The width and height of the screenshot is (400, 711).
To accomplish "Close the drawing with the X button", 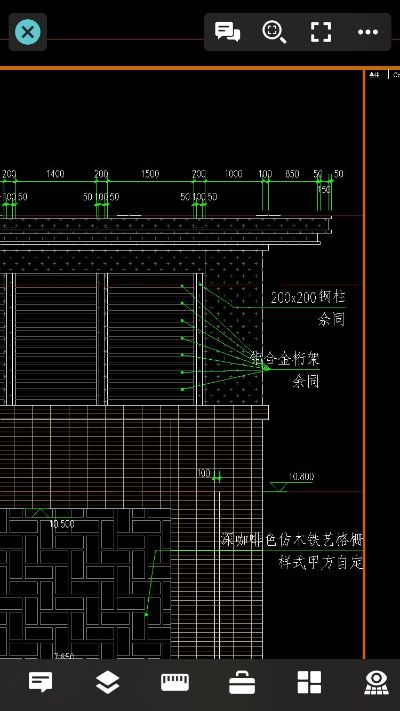I will (x=28, y=32).
